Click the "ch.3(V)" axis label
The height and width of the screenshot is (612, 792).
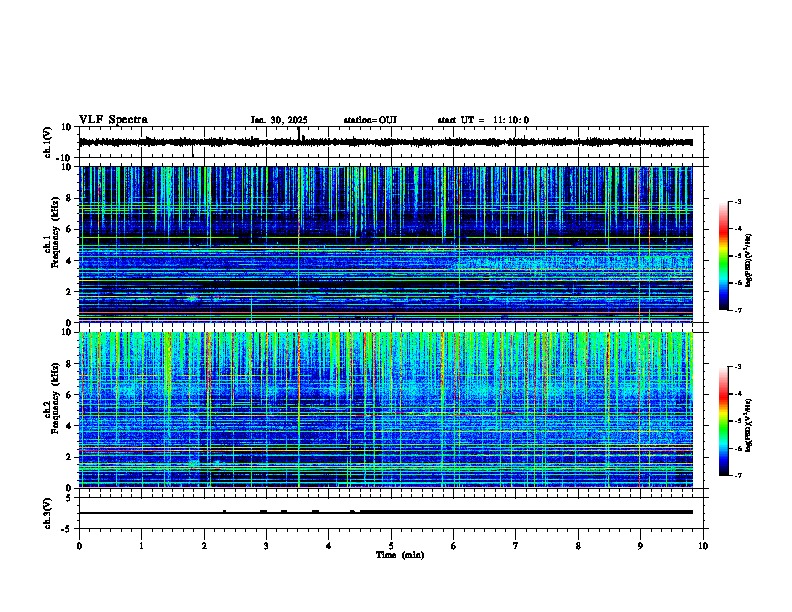point(48,513)
